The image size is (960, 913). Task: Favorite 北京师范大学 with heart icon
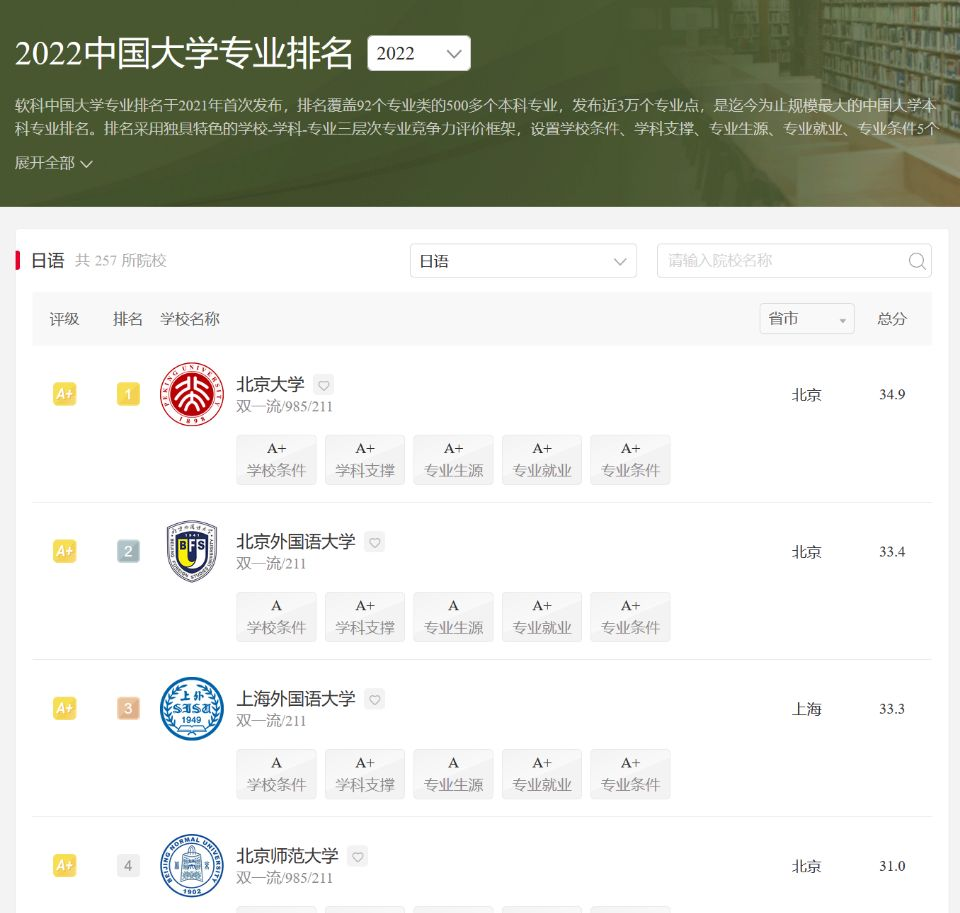pos(358,856)
